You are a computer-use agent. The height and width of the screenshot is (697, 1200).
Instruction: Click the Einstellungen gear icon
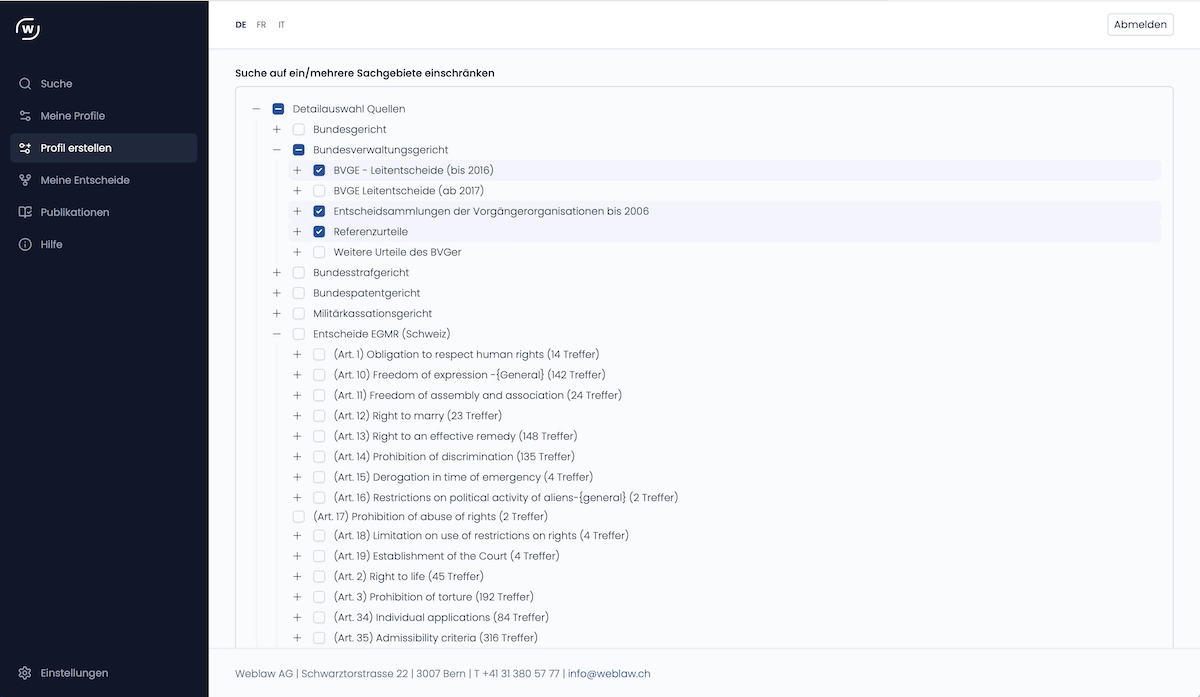pyautogui.click(x=25, y=673)
